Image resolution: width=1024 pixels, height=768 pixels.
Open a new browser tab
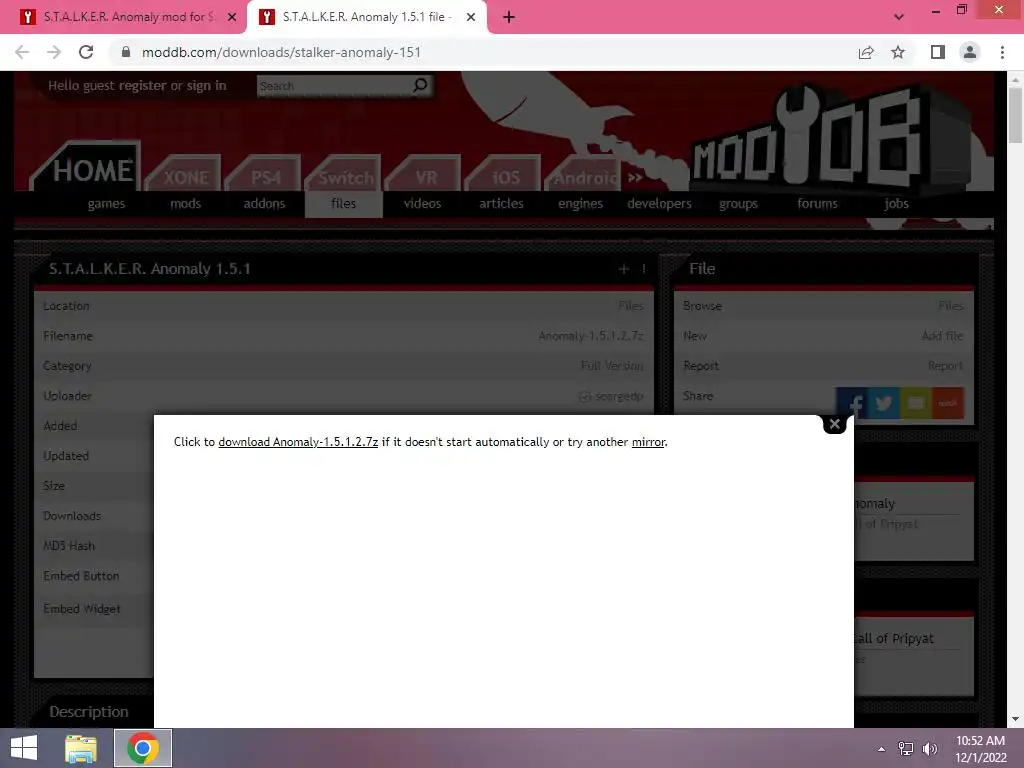[x=509, y=17]
